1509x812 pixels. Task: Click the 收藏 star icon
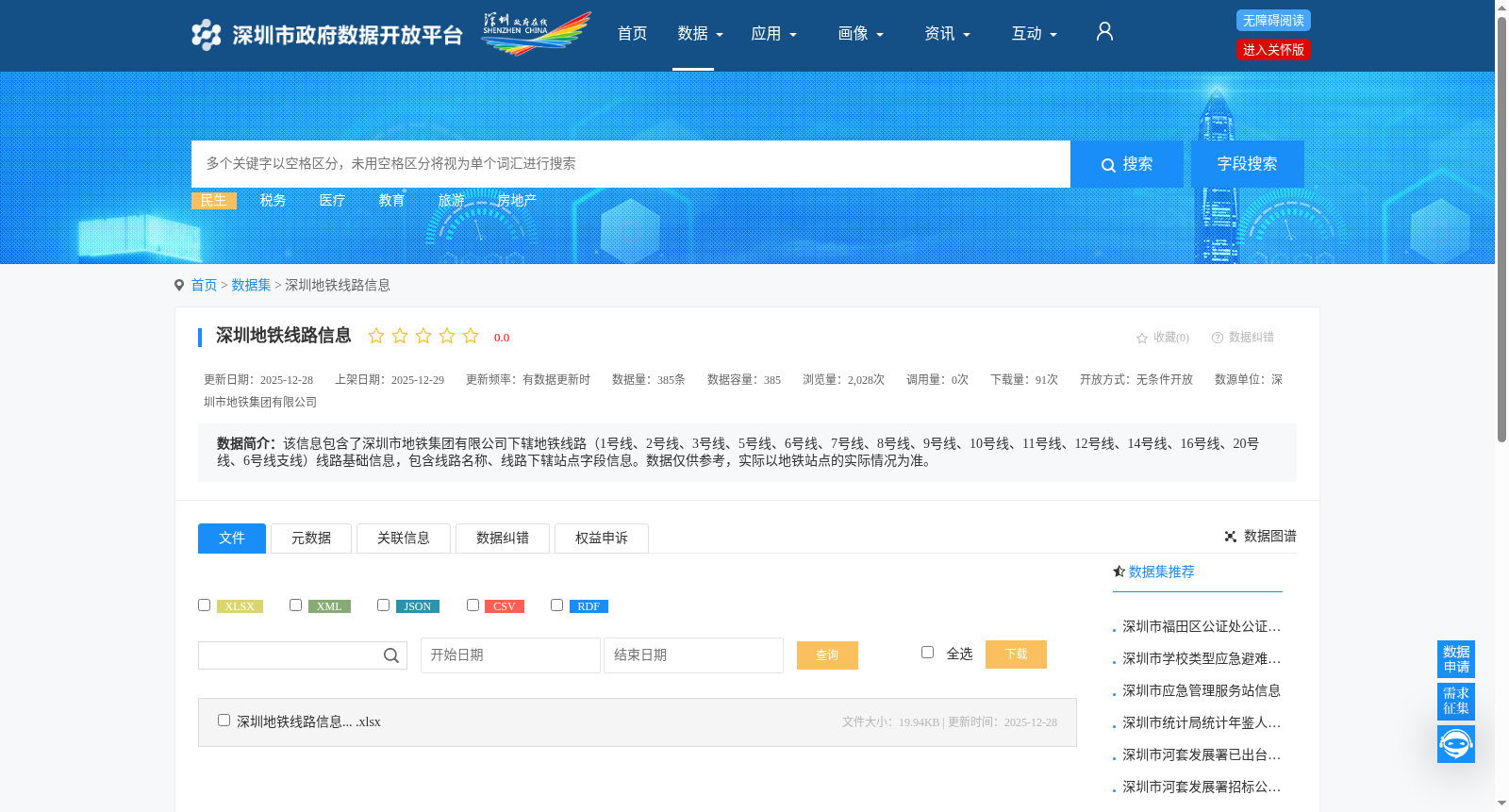click(x=1142, y=338)
